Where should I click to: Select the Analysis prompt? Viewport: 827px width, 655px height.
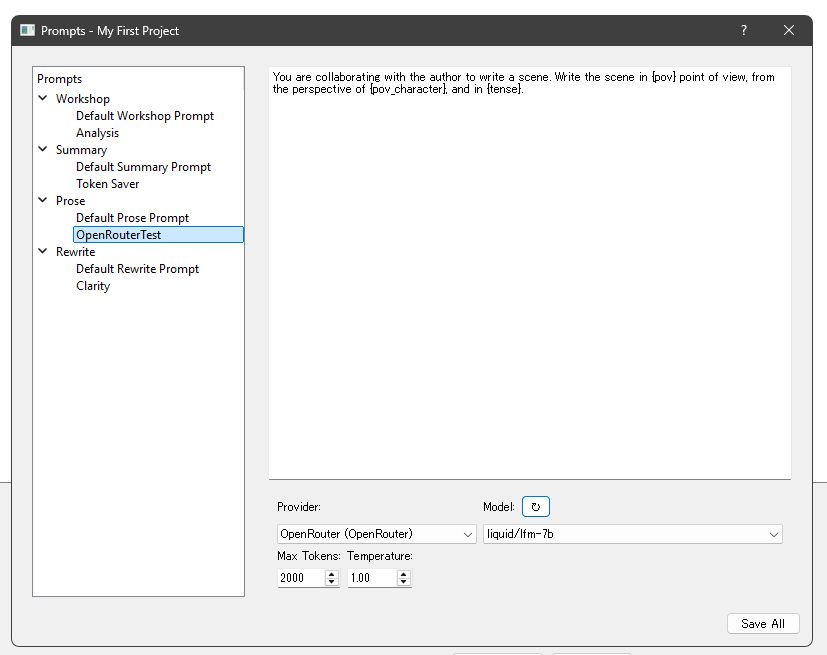coord(97,133)
